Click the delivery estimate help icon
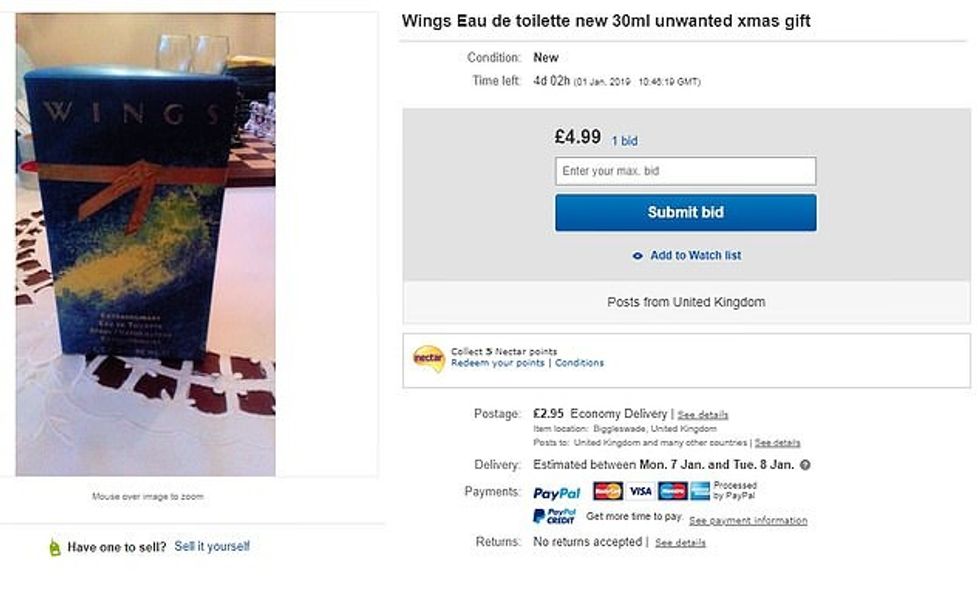The image size is (980, 594). tap(805, 465)
